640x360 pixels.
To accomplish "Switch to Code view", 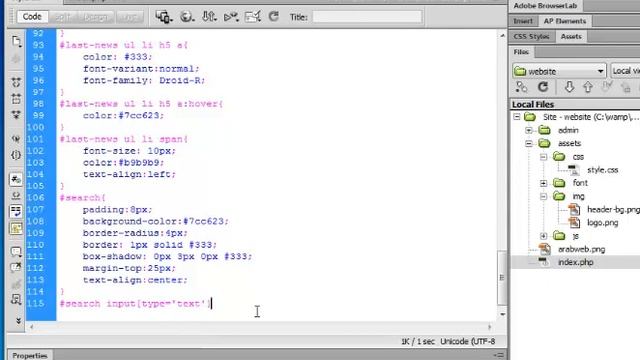I will pos(32,17).
